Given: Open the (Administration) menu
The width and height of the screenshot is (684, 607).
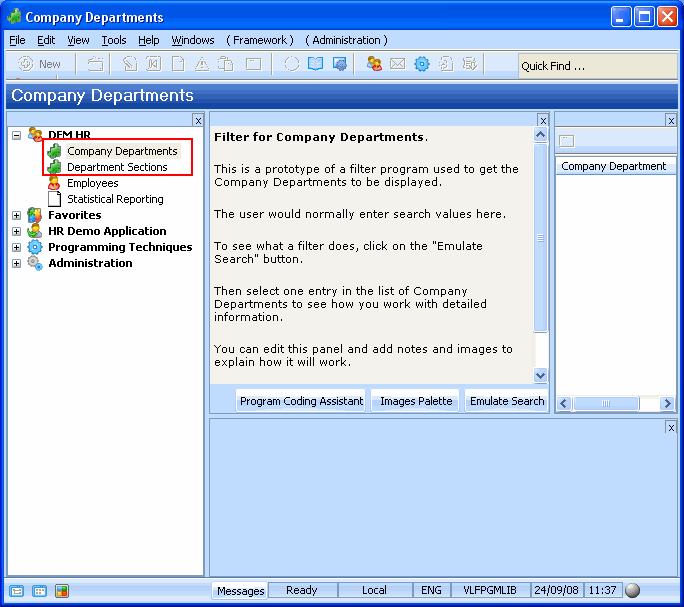Looking at the screenshot, I should [346, 40].
